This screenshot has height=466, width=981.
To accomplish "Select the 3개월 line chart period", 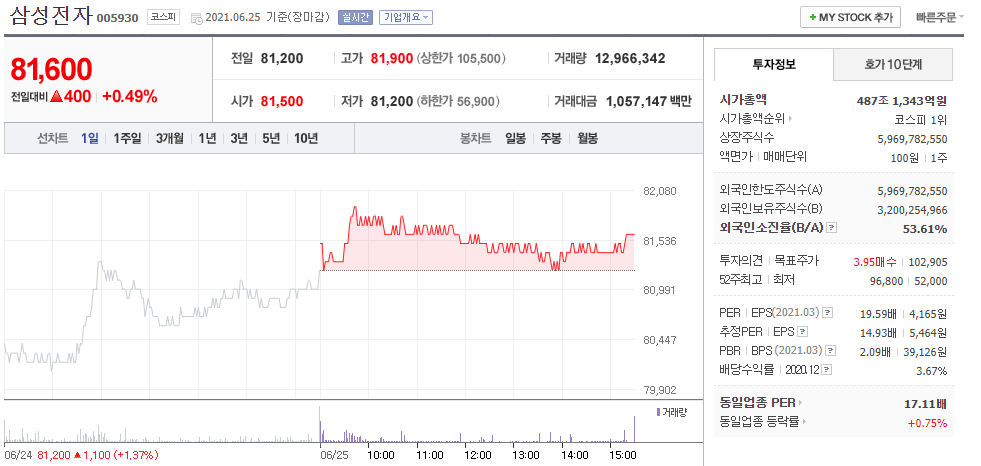I will point(170,138).
